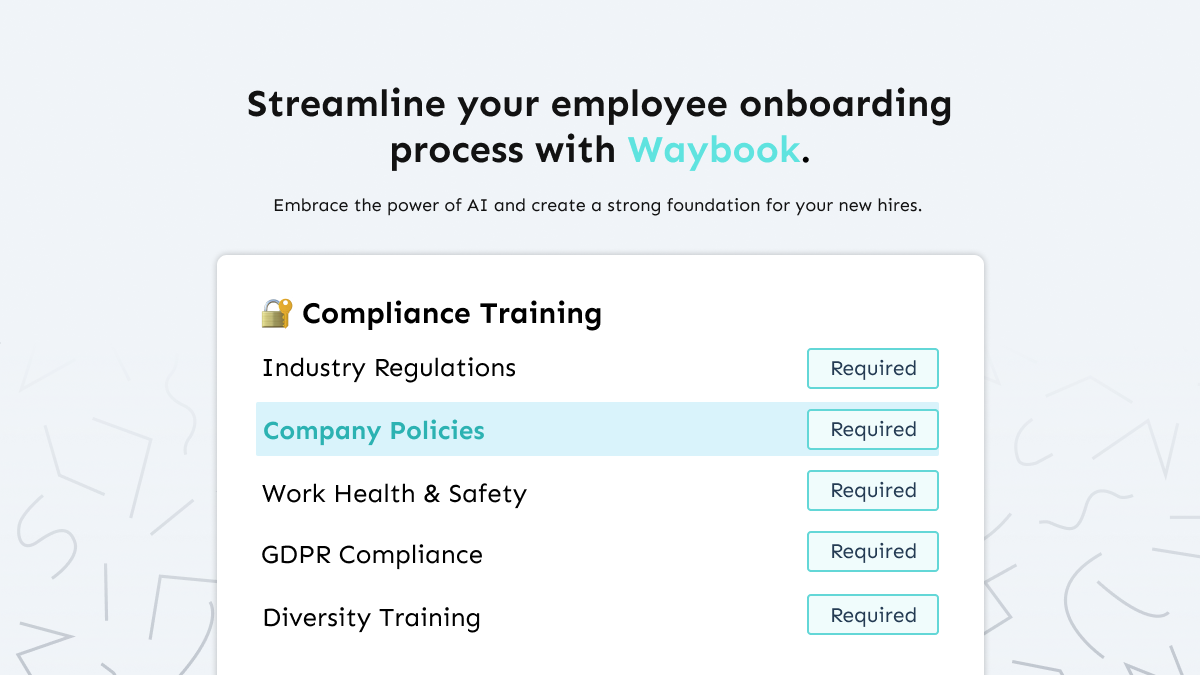Click the Required badge for Industry Regulations
Image resolution: width=1200 pixels, height=675 pixels.
[872, 368]
